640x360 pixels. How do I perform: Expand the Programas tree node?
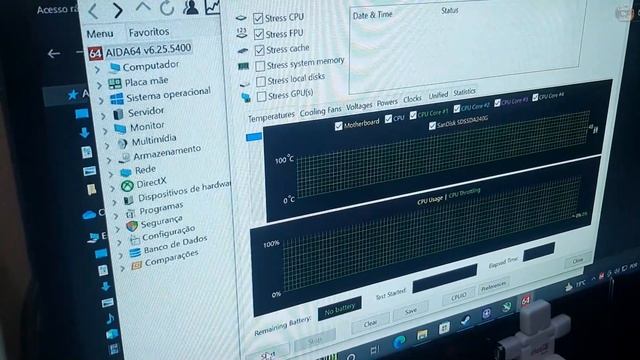click(x=116, y=216)
